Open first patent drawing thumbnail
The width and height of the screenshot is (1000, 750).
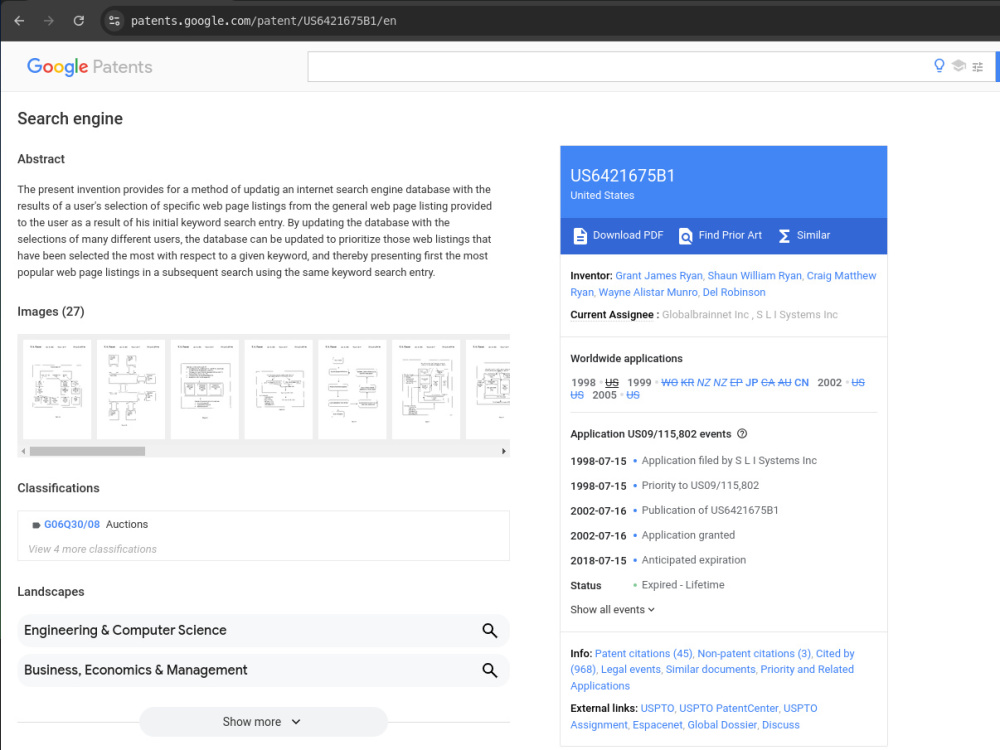(x=57, y=389)
